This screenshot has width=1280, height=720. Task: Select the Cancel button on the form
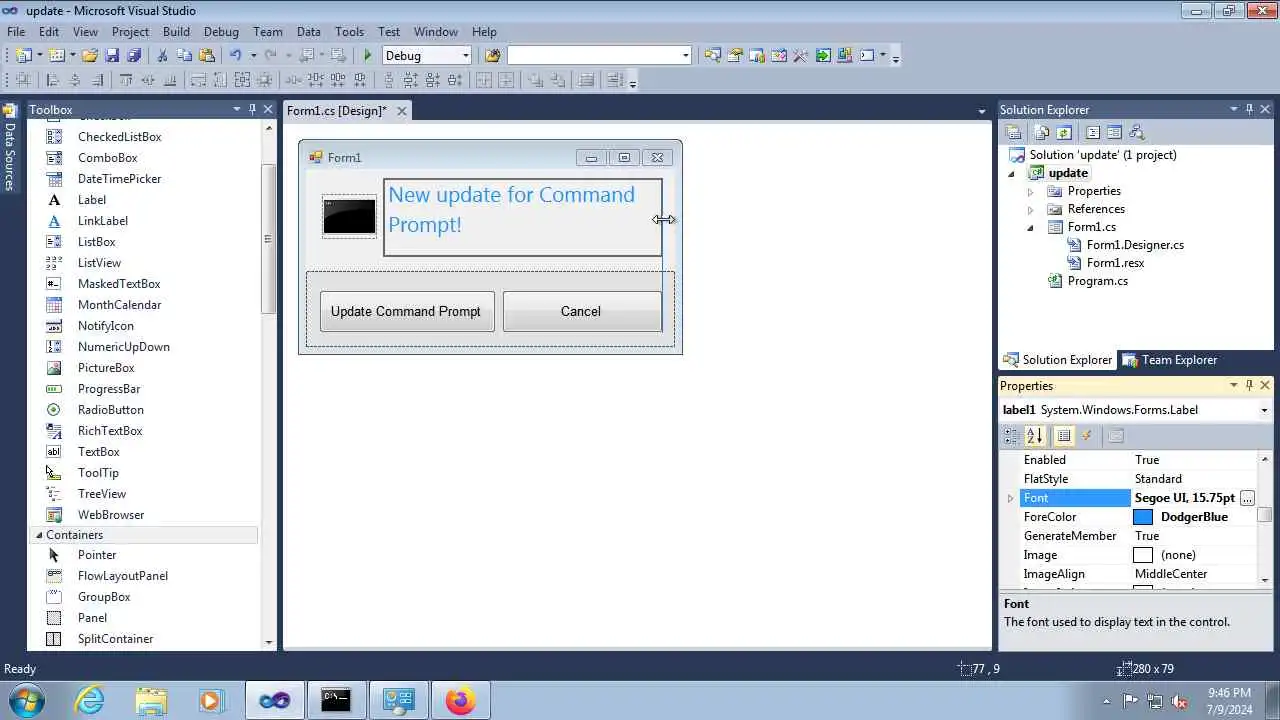pyautogui.click(x=581, y=311)
